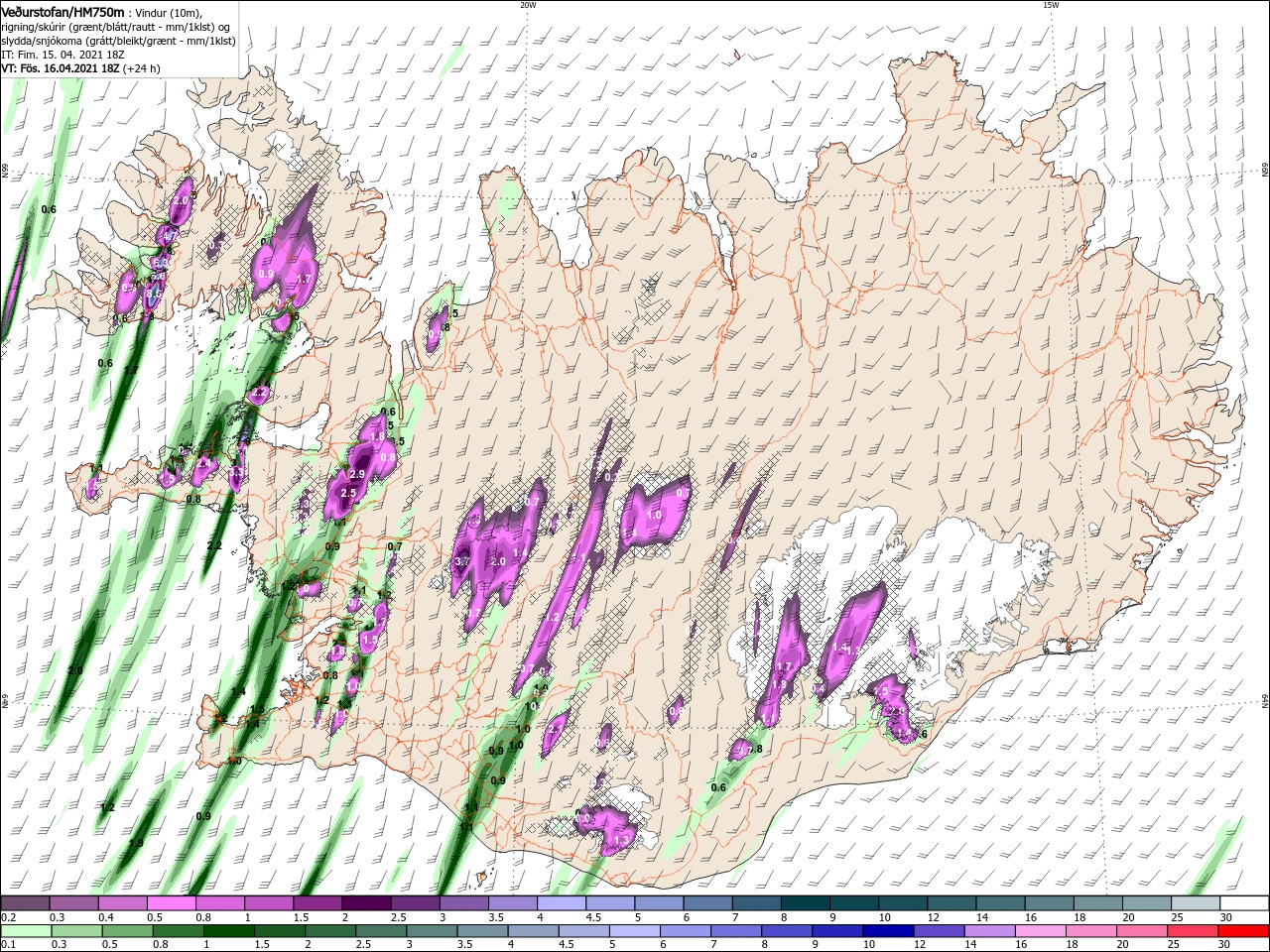Click the 30 label in the snow legend row
Screen dimensions: 1270x952
click(x=1226, y=917)
